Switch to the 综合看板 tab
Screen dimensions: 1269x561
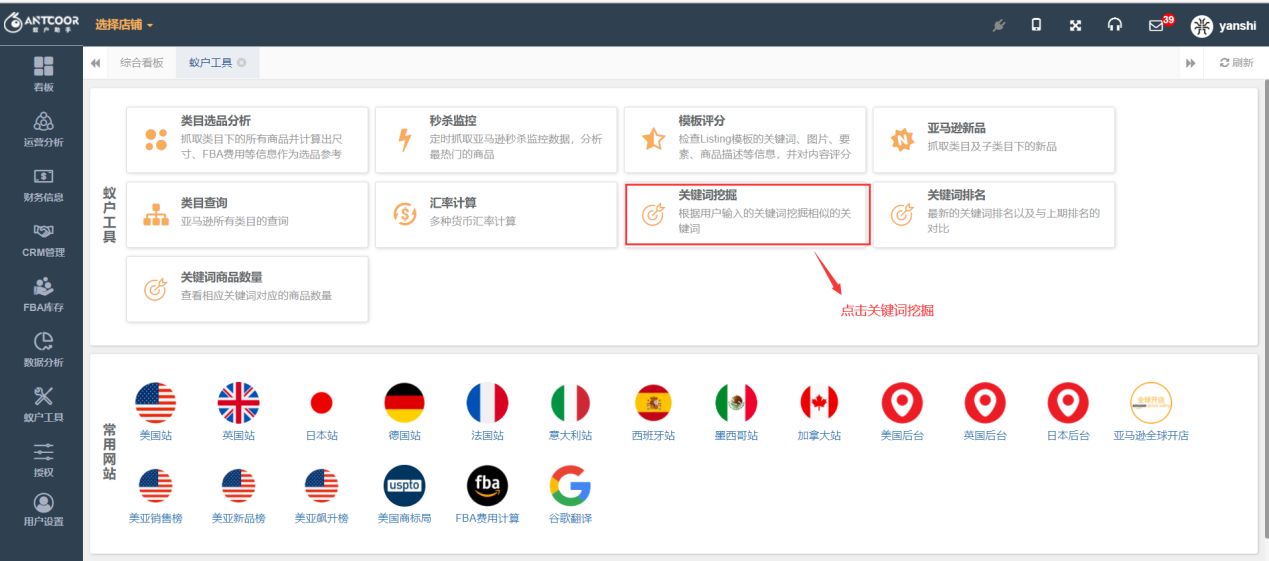click(x=141, y=62)
